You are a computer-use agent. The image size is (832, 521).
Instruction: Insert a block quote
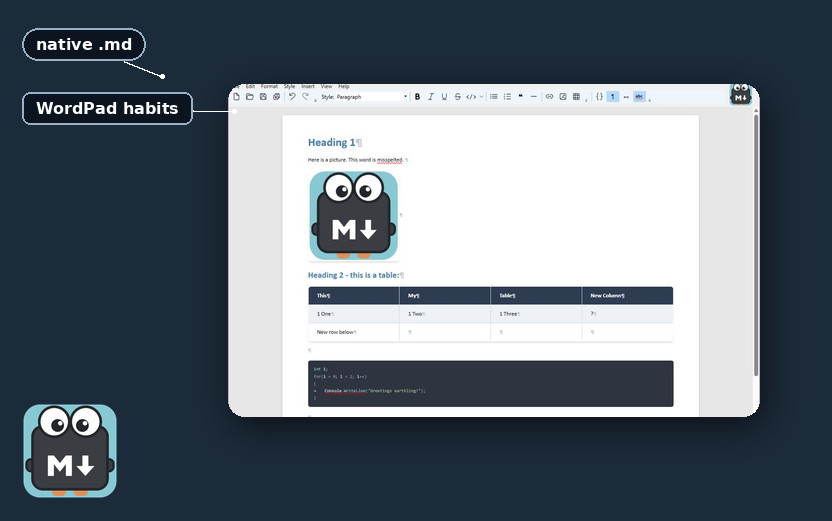point(521,97)
